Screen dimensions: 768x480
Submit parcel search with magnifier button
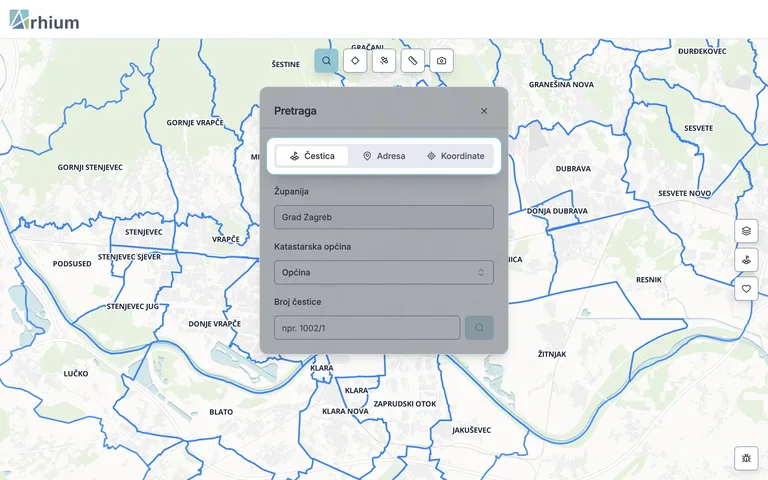[x=480, y=328]
